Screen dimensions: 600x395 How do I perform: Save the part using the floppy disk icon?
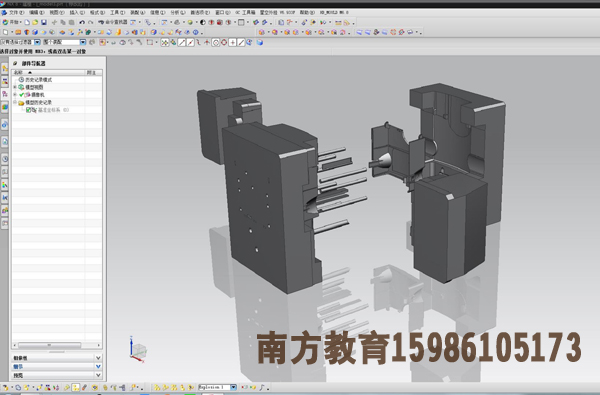tap(44, 22)
